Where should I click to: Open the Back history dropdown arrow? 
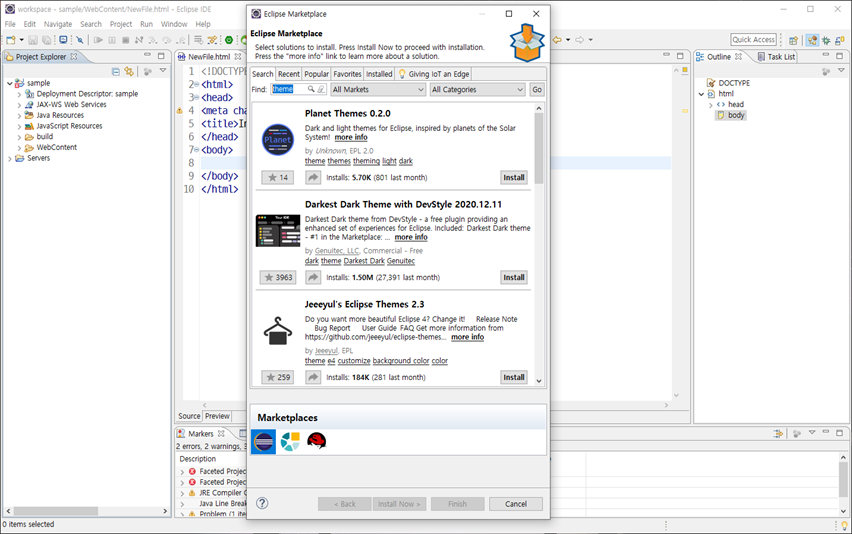coord(568,40)
